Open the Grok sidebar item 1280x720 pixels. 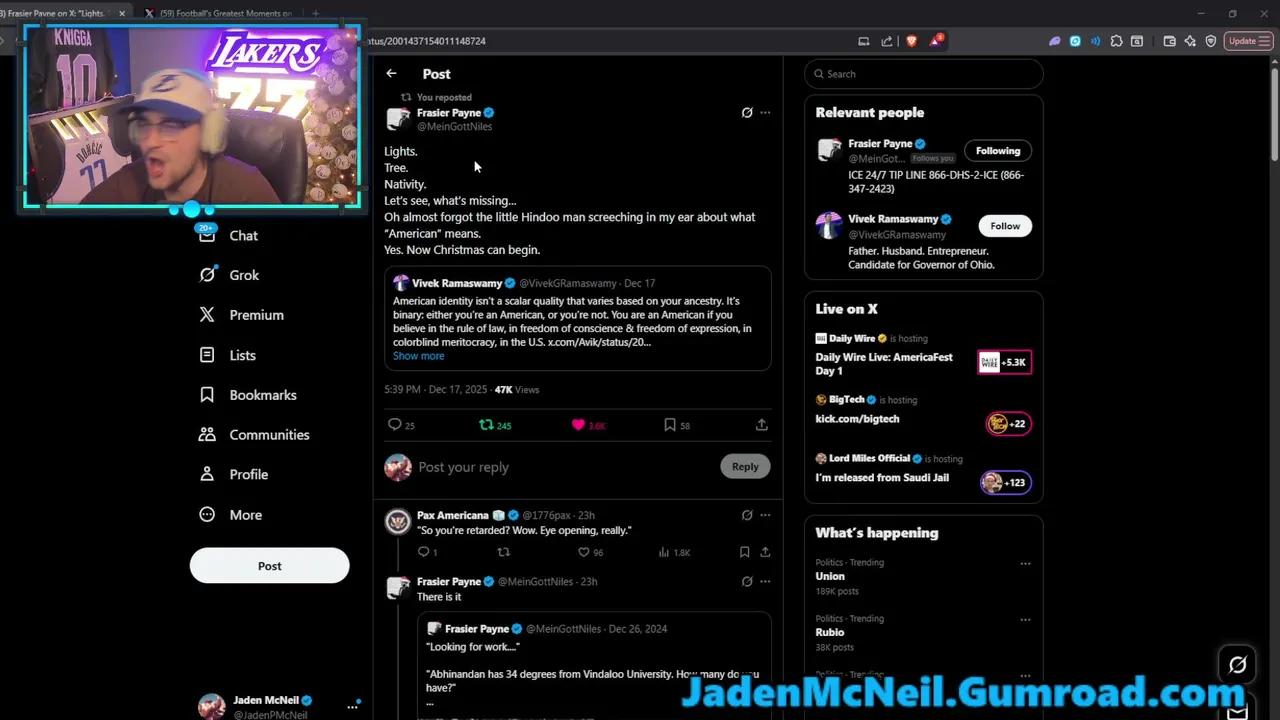click(x=228, y=275)
